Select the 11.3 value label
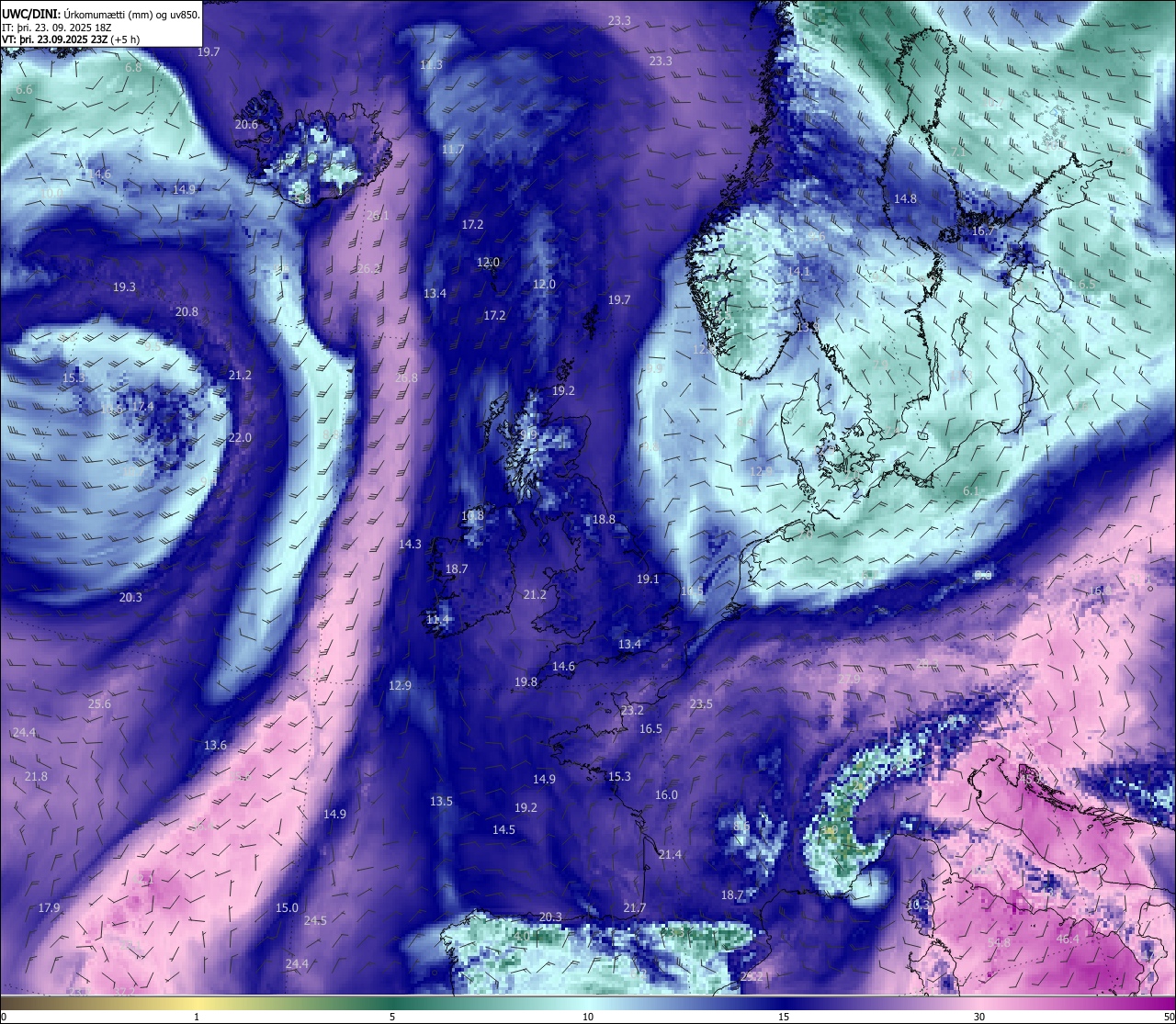 [431, 64]
